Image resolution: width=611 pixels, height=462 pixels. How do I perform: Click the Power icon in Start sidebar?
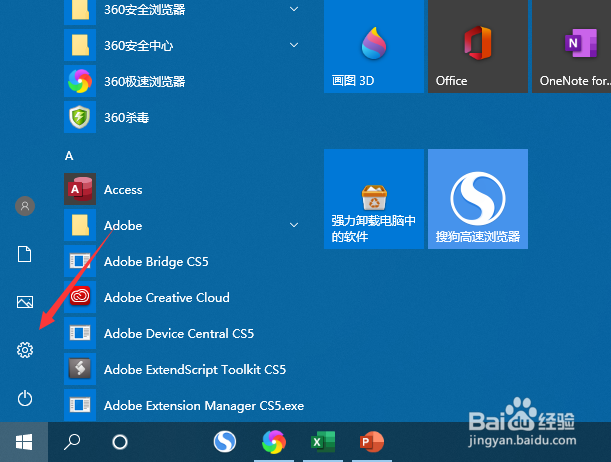pyautogui.click(x=25, y=399)
